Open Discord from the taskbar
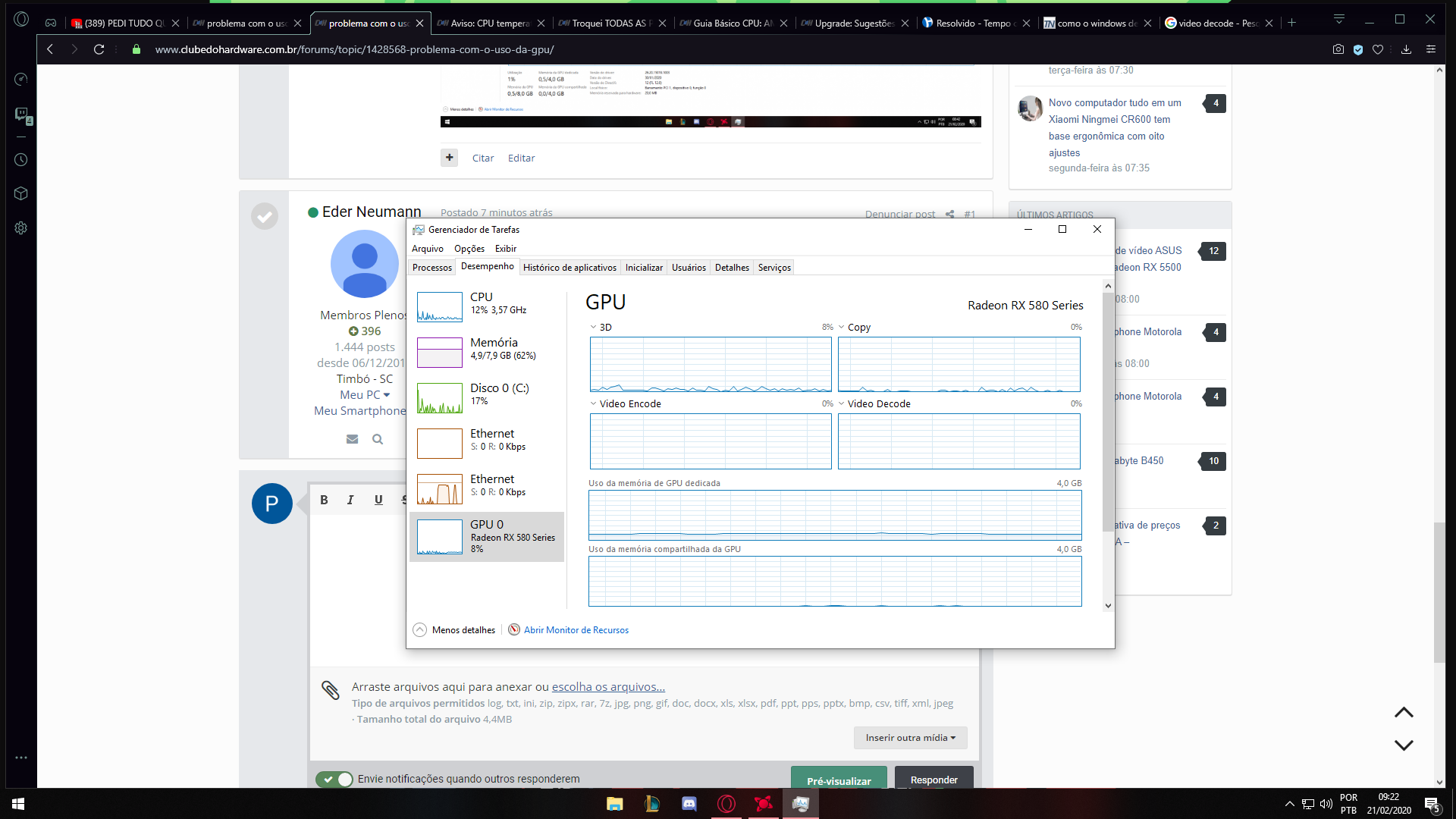Image resolution: width=1456 pixels, height=819 pixels. (x=689, y=804)
